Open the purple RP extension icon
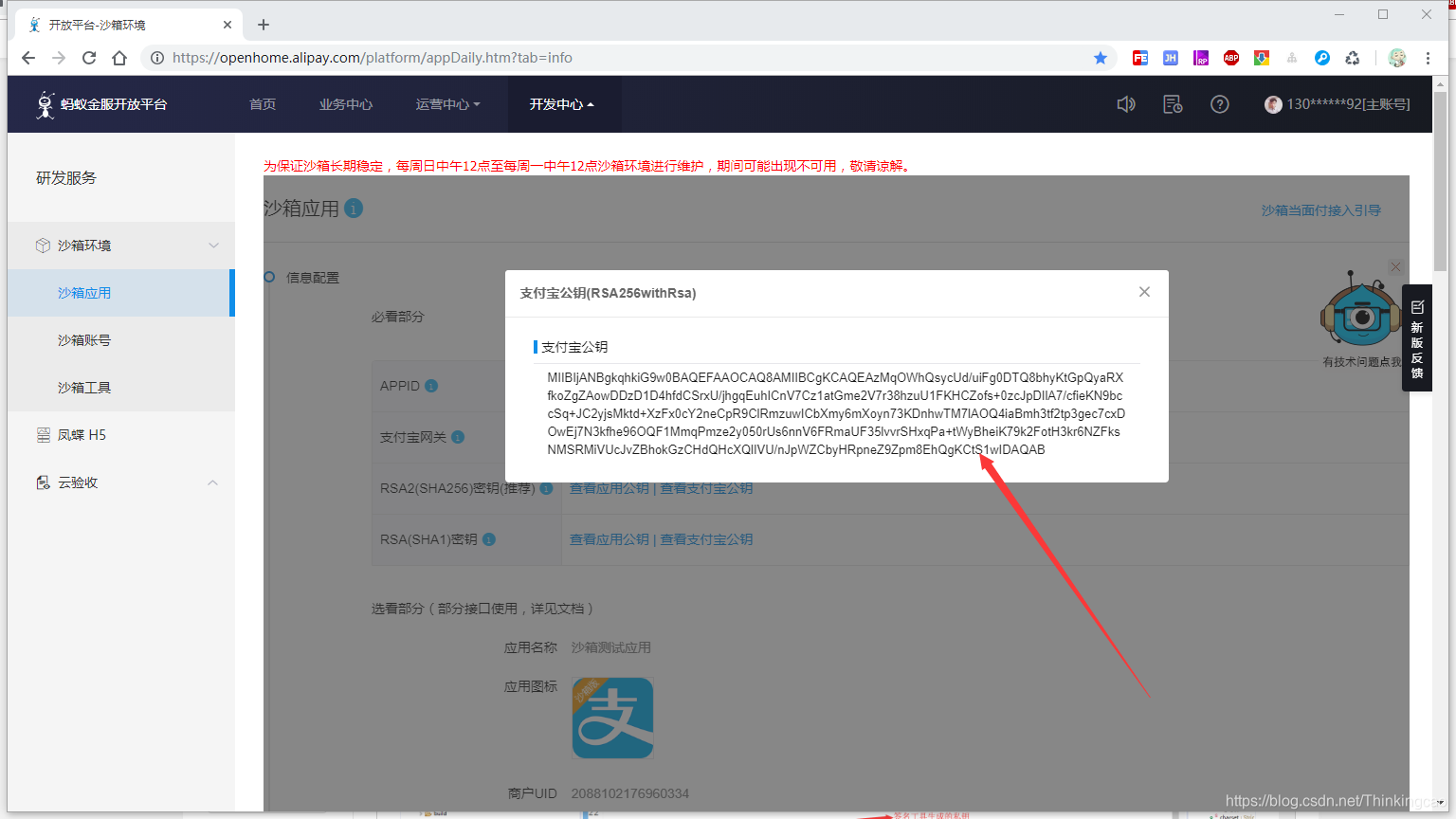 pos(1201,58)
